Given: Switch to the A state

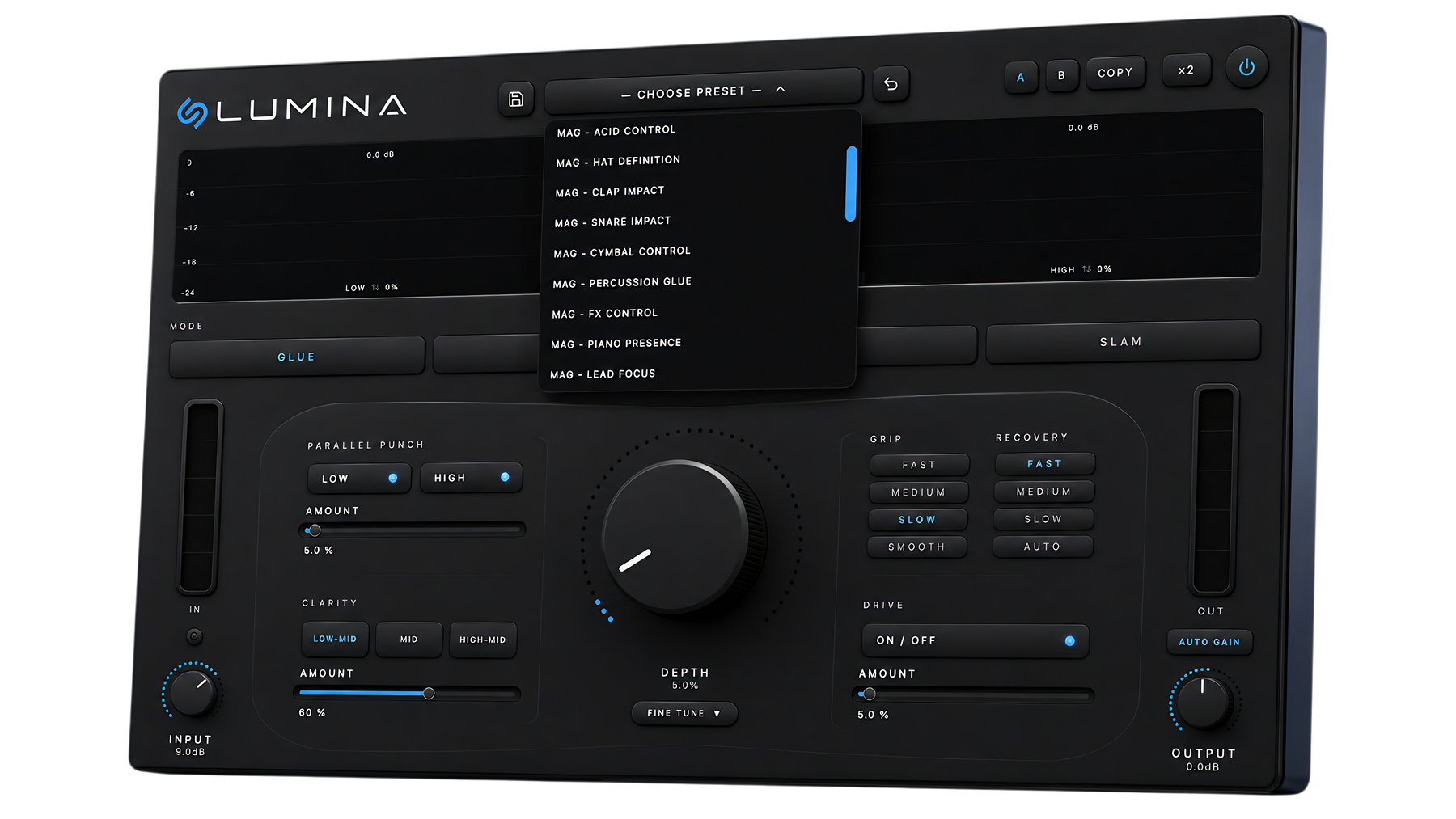Looking at the screenshot, I should click(x=1021, y=78).
